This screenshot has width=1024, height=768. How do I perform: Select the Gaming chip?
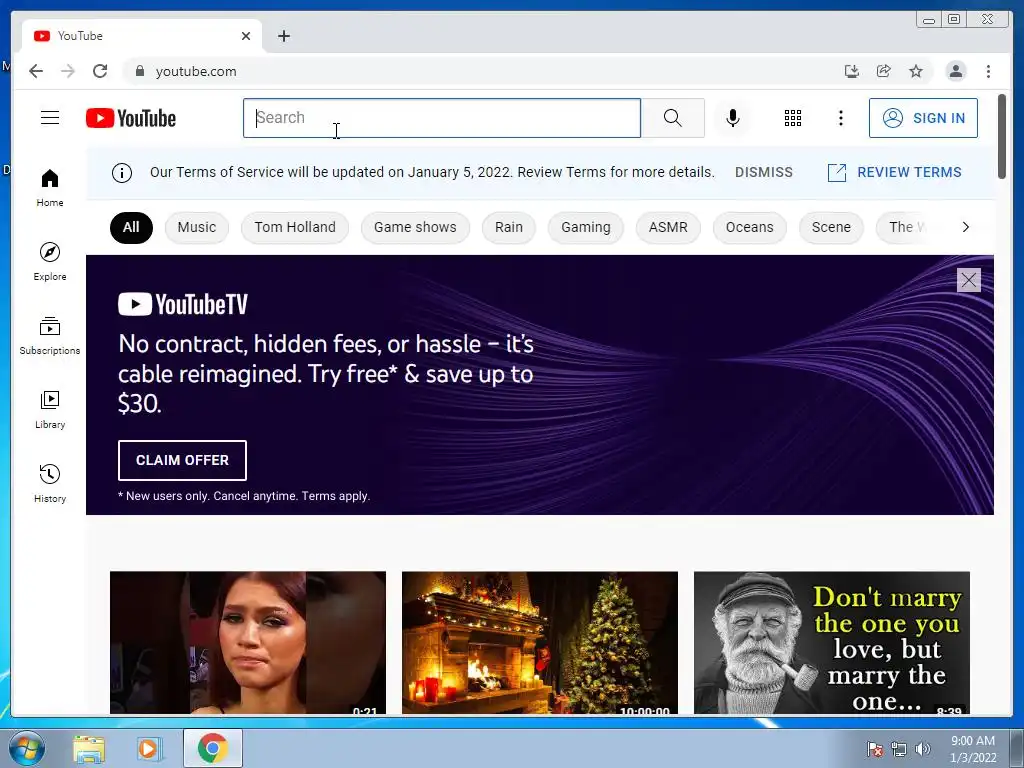click(x=586, y=227)
